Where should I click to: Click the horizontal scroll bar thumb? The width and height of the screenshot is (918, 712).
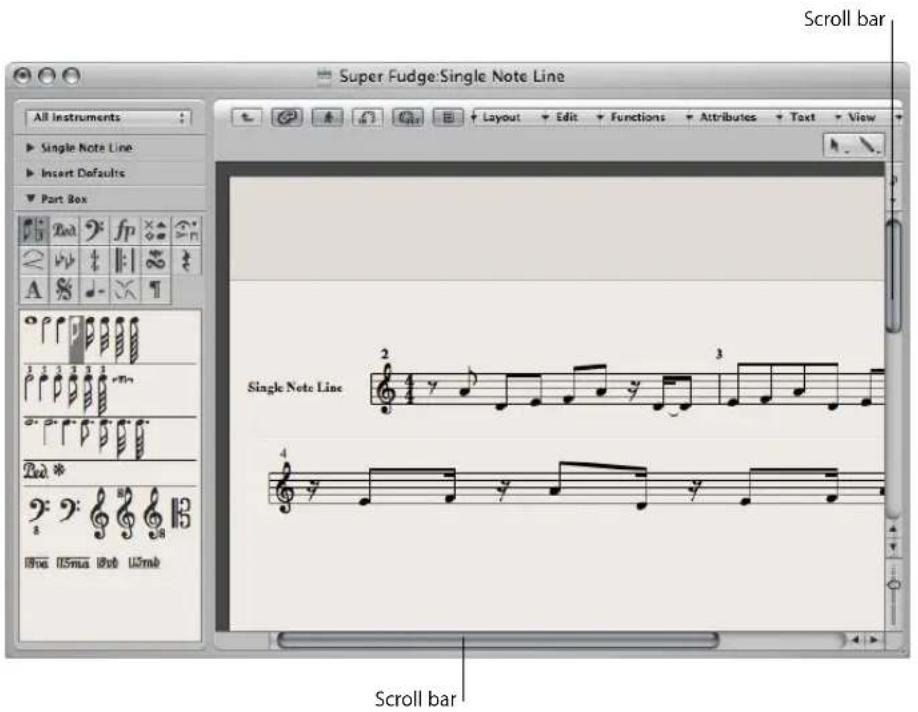pyautogui.click(x=498, y=640)
